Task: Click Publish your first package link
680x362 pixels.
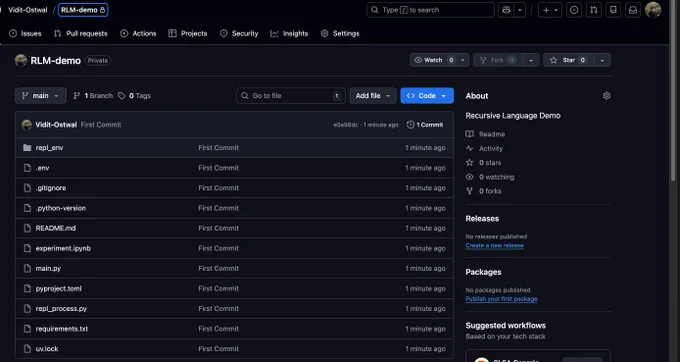Action: coord(501,299)
